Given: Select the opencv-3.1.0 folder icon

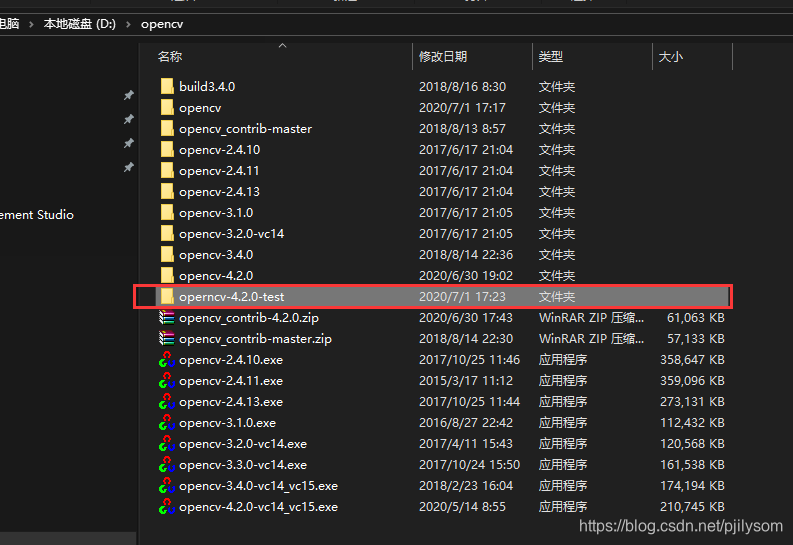Looking at the screenshot, I should tap(167, 212).
